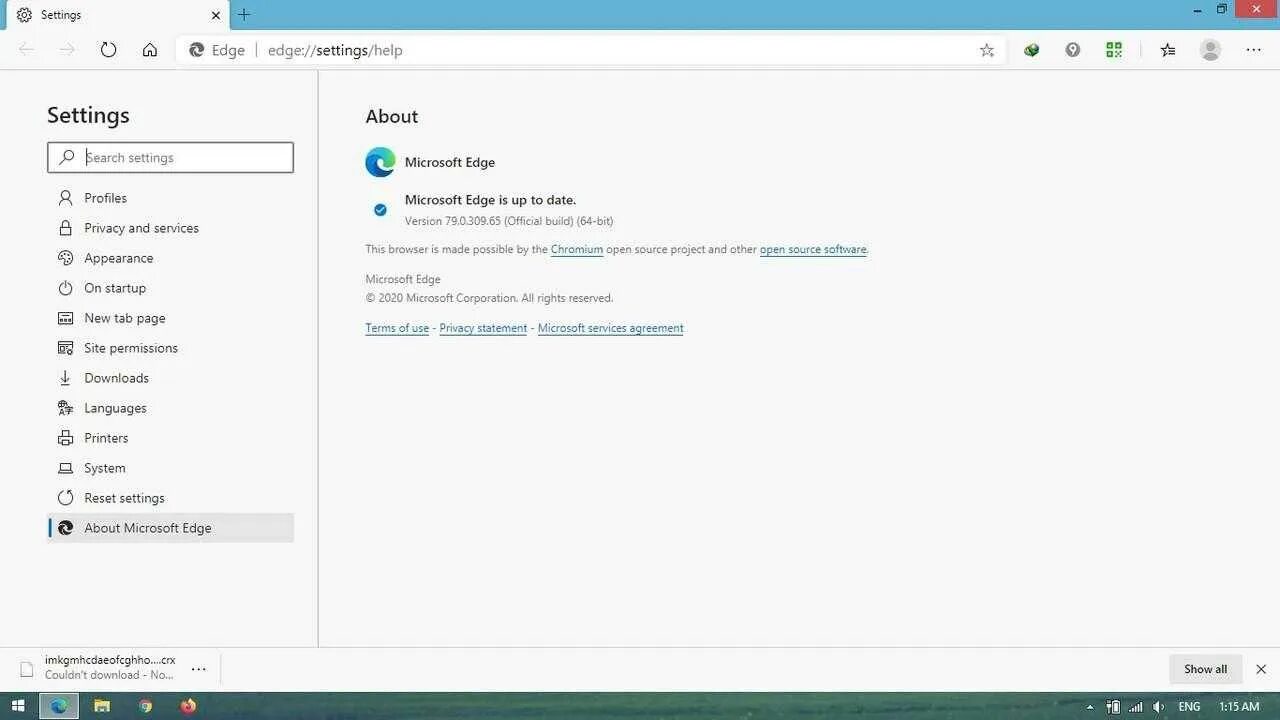Click the version 79.0.309.65 text

pyautogui.click(x=509, y=221)
